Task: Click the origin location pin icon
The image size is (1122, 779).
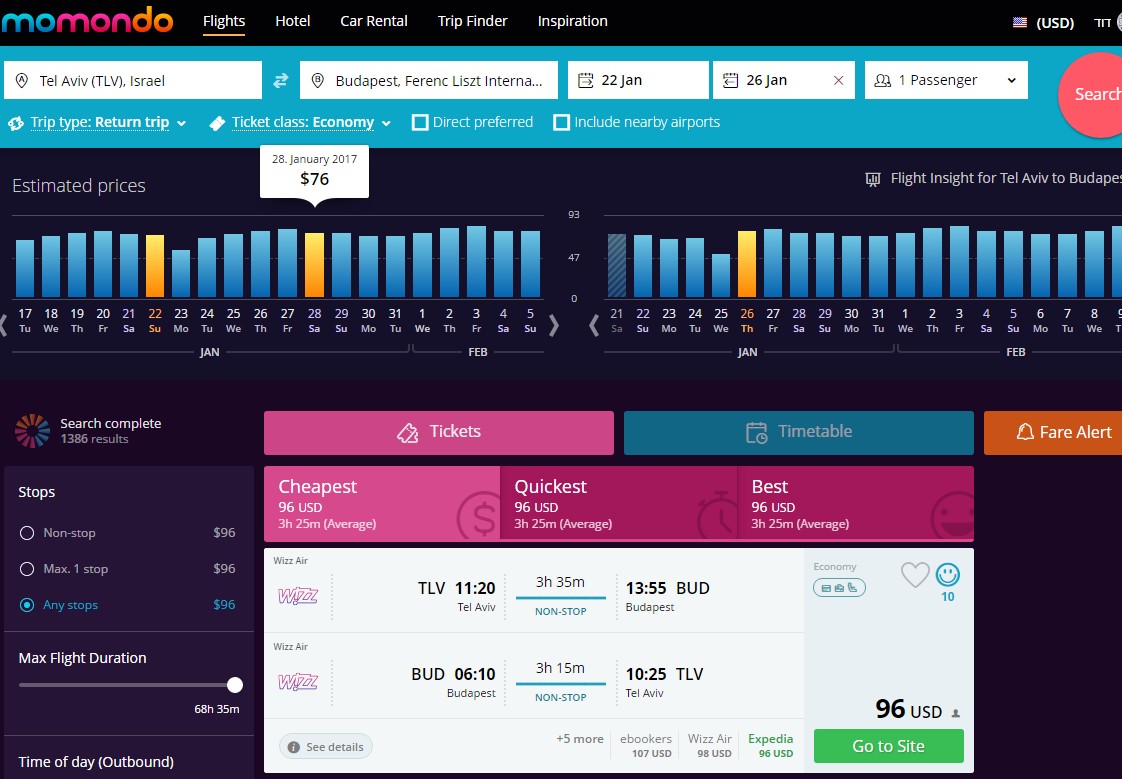Action: (21, 80)
